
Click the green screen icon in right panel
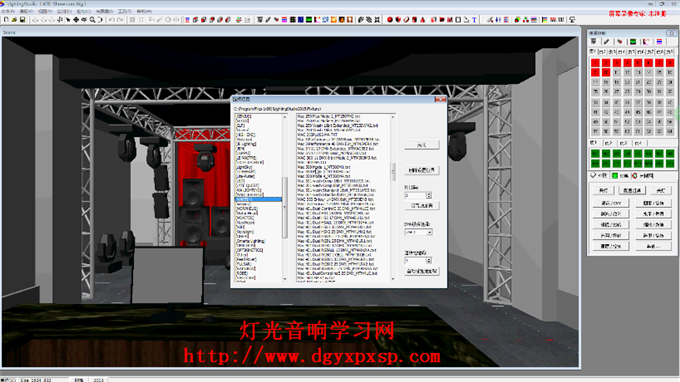pos(633,42)
